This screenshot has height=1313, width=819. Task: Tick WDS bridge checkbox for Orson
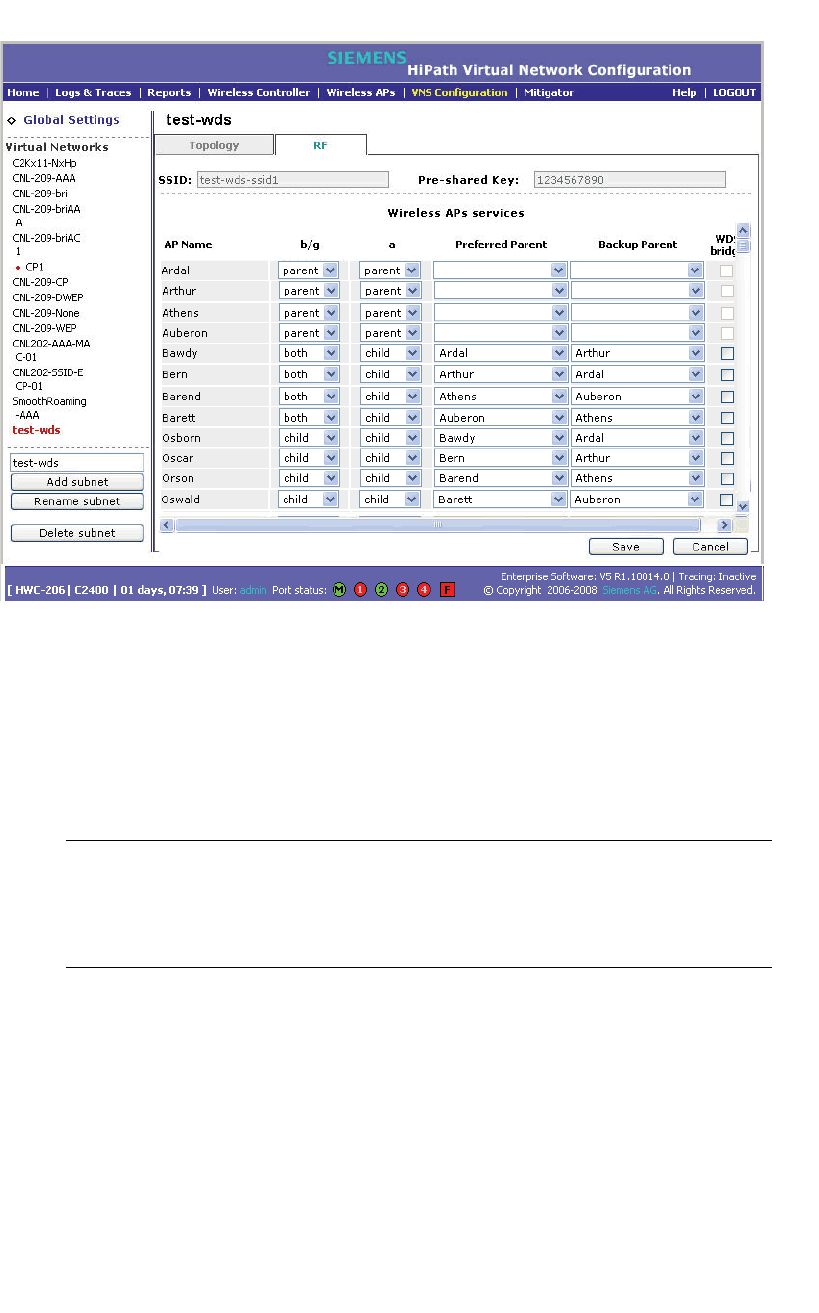click(x=727, y=478)
